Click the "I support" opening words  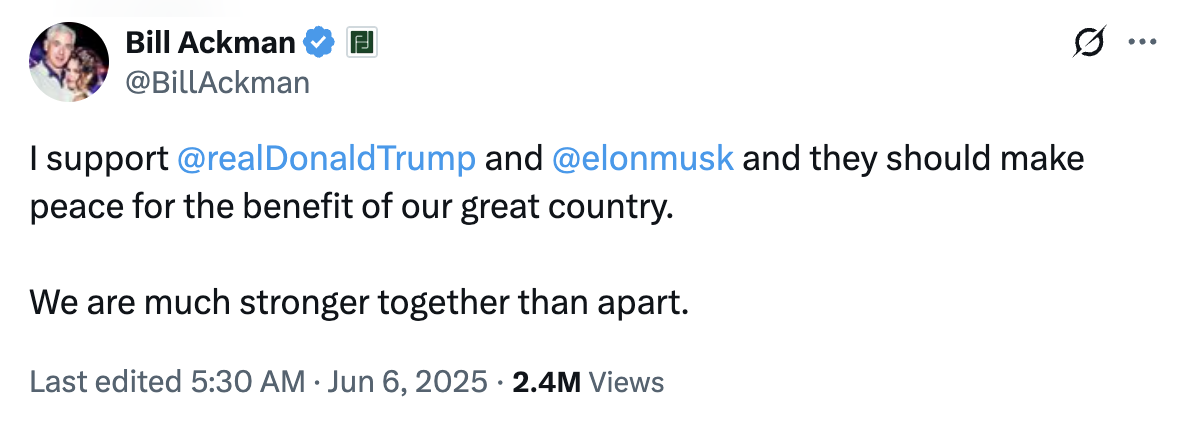pos(98,160)
